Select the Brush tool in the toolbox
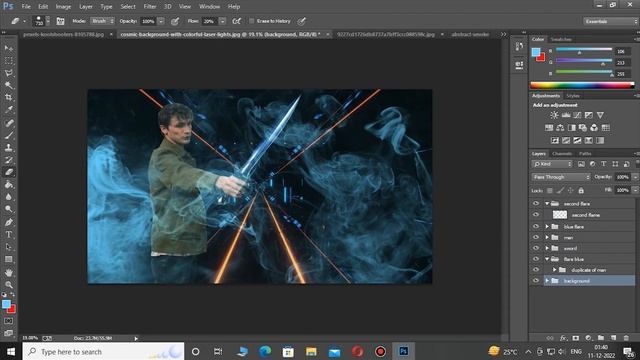 tap(9, 135)
